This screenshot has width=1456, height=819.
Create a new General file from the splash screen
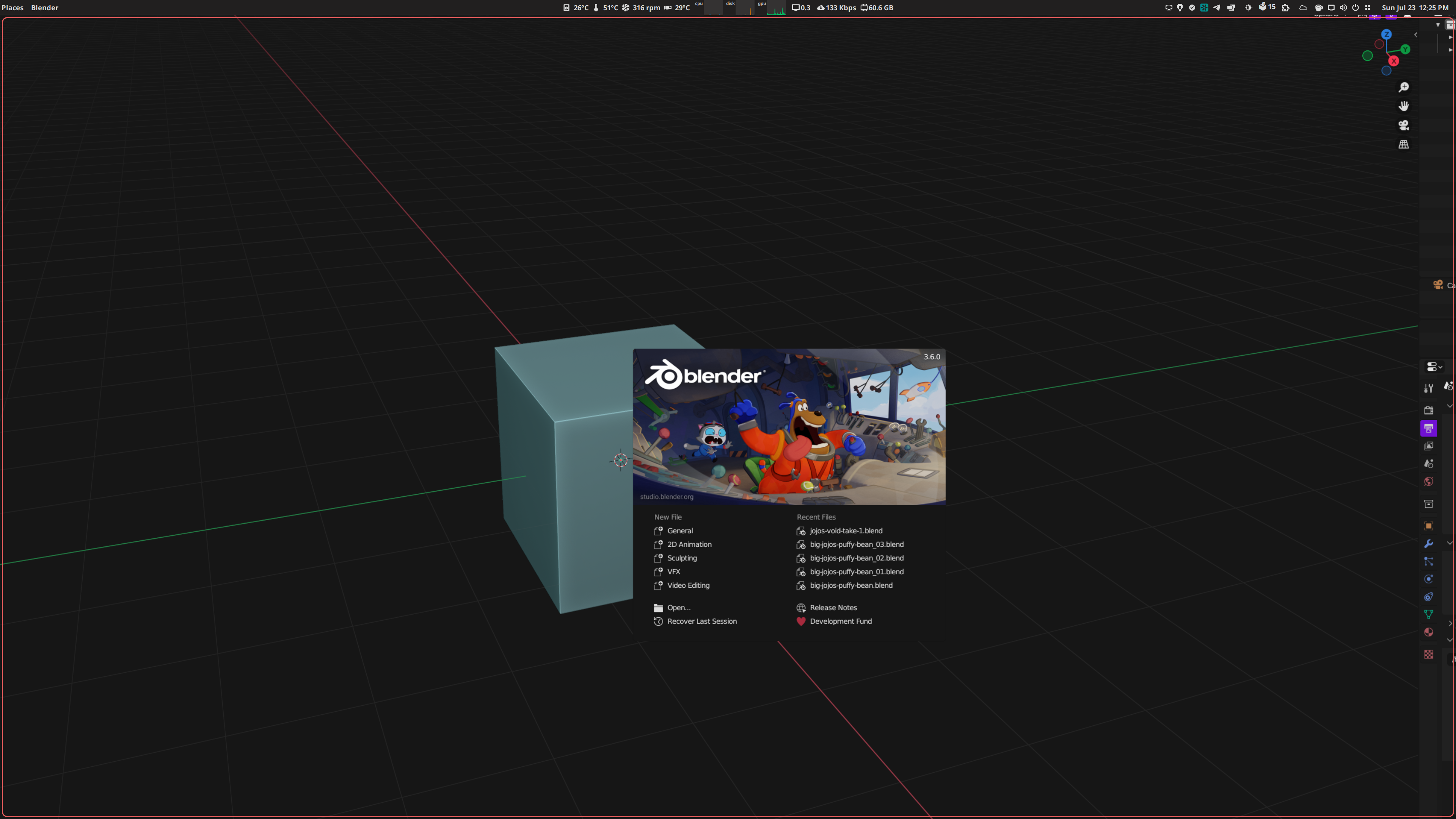click(679, 530)
